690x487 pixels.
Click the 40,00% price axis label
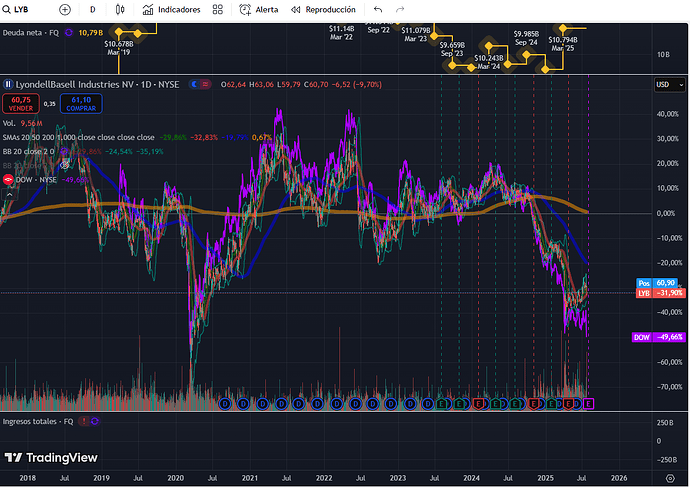668,114
